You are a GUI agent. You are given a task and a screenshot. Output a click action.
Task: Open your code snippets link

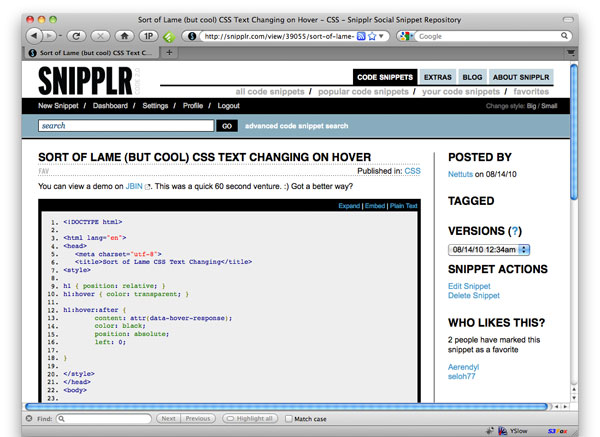(x=461, y=92)
